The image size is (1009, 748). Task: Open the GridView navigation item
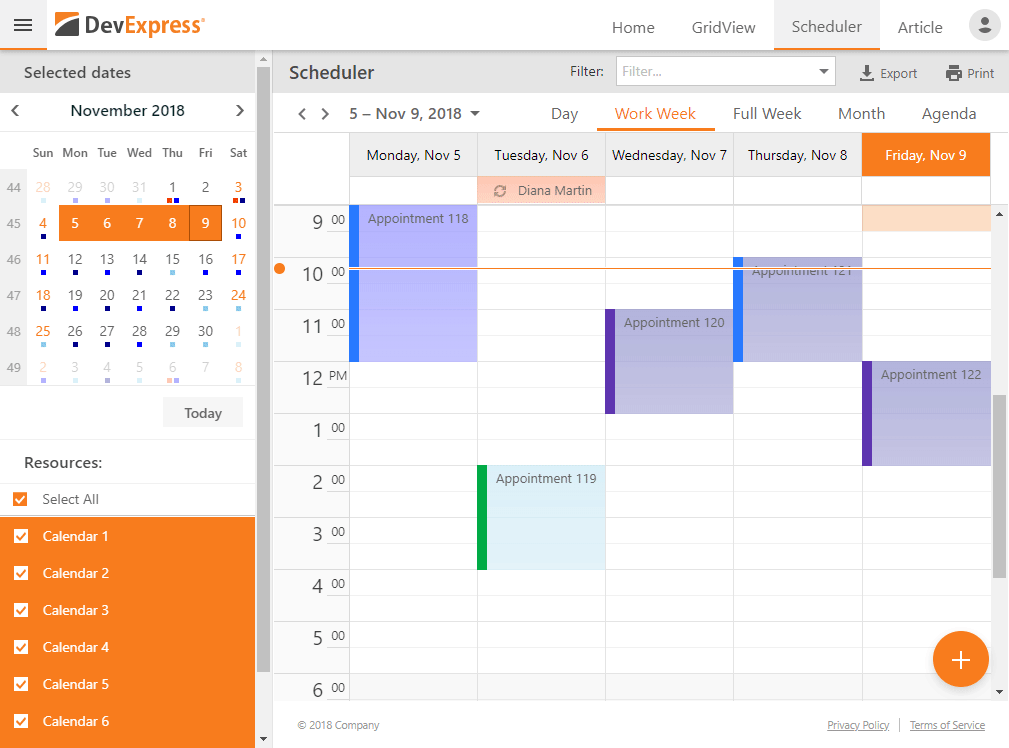point(722,28)
